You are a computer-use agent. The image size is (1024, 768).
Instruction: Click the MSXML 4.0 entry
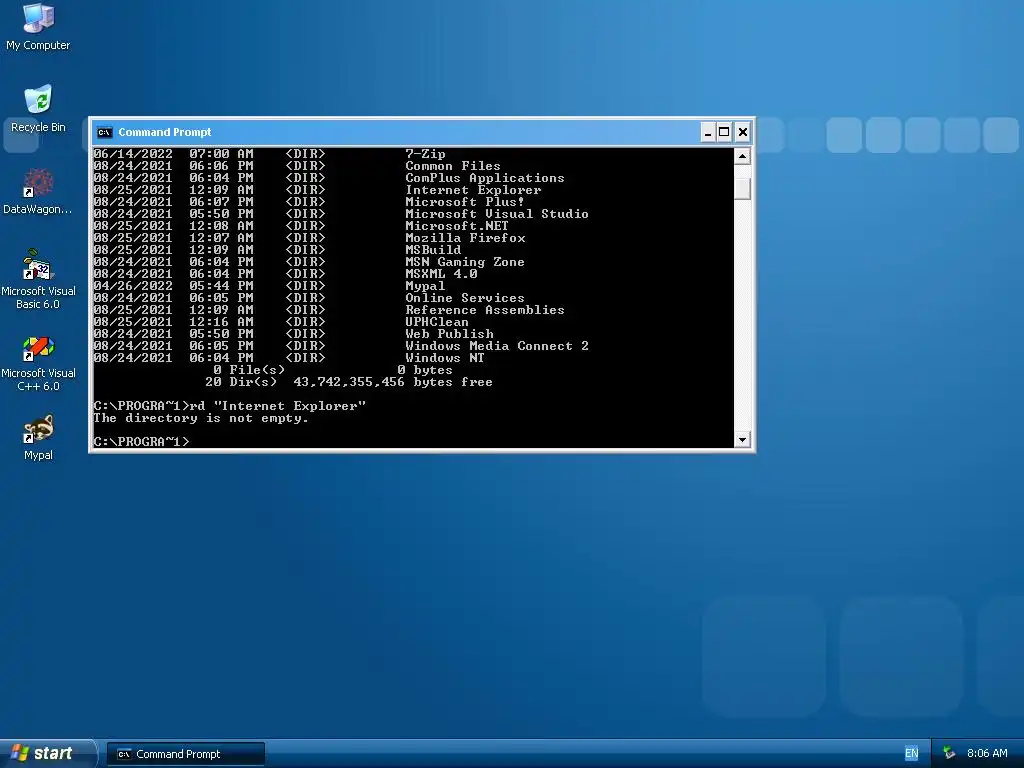click(x=441, y=274)
